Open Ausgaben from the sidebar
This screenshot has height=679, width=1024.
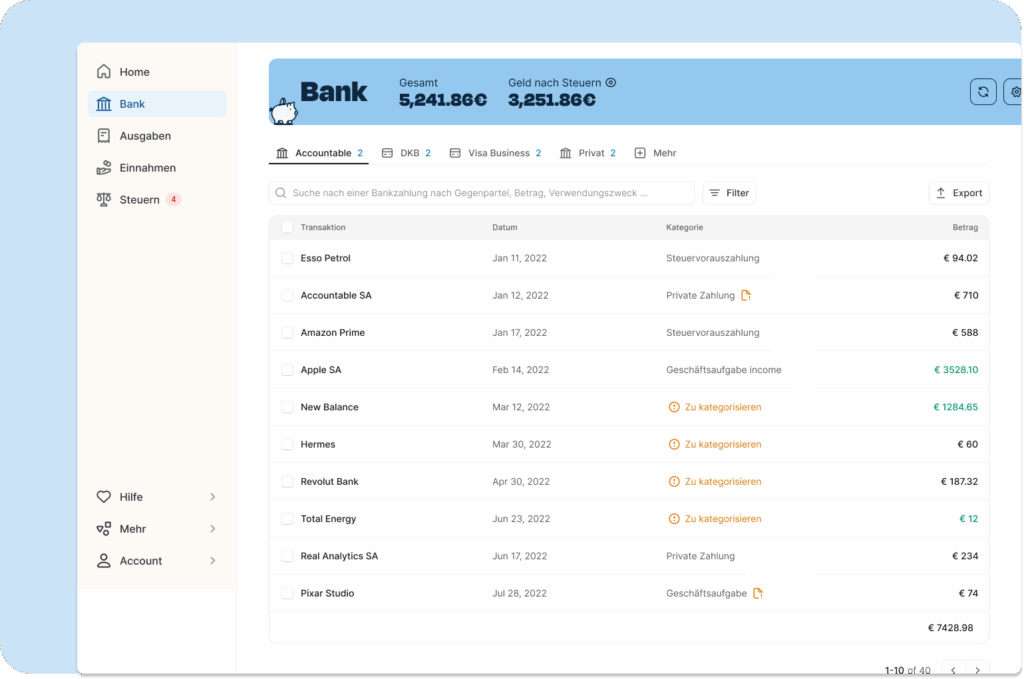click(145, 136)
